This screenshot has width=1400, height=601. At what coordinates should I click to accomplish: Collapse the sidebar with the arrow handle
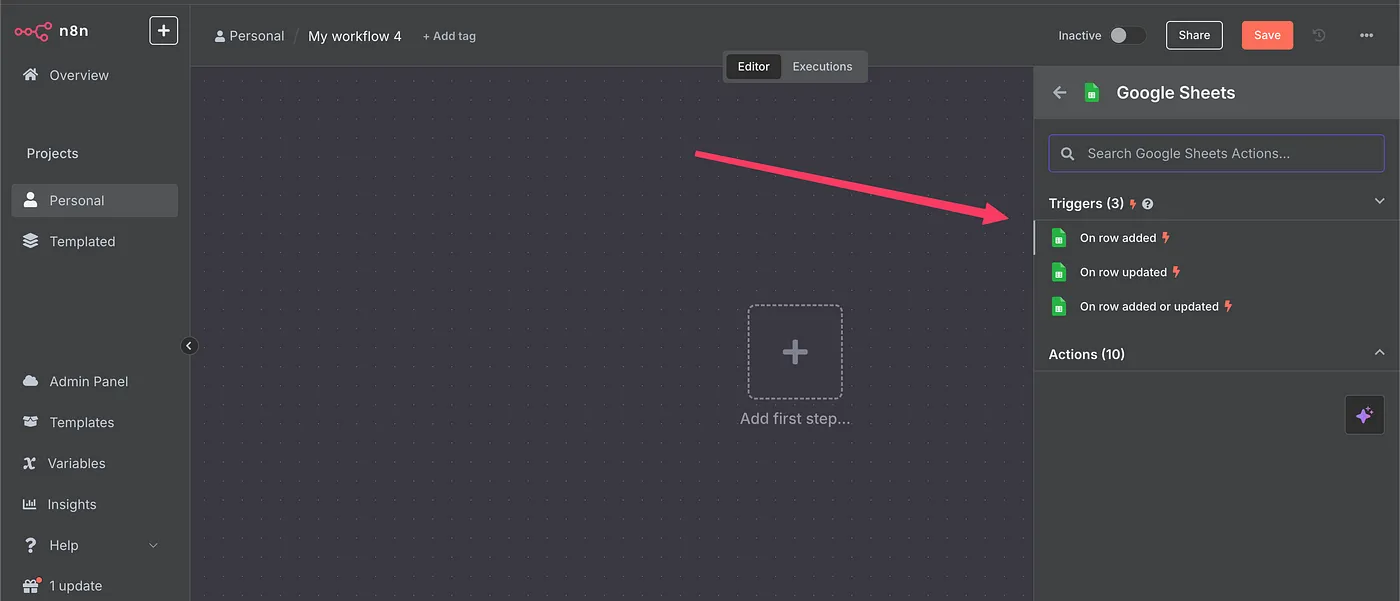point(189,346)
